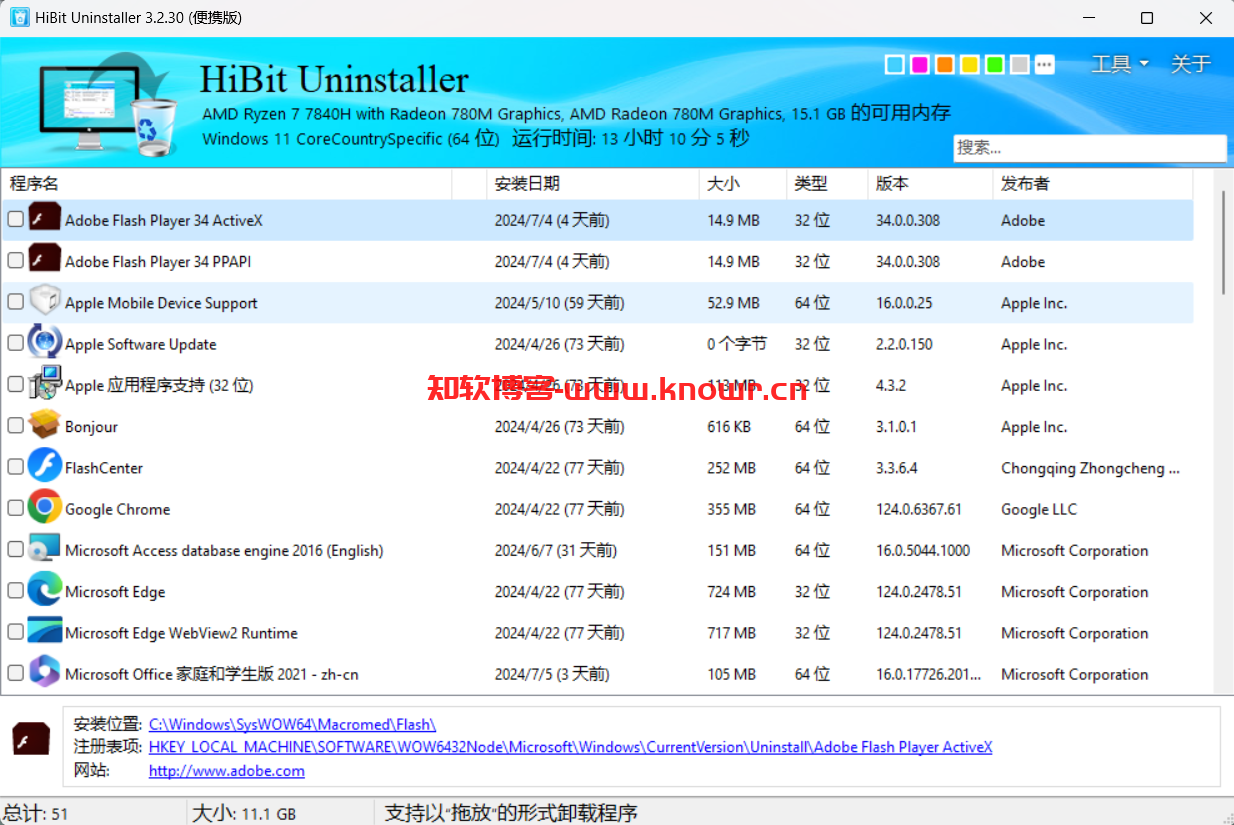This screenshot has width=1234, height=825.
Task: Click the 616 KB size cell
Action: [x=729, y=427]
